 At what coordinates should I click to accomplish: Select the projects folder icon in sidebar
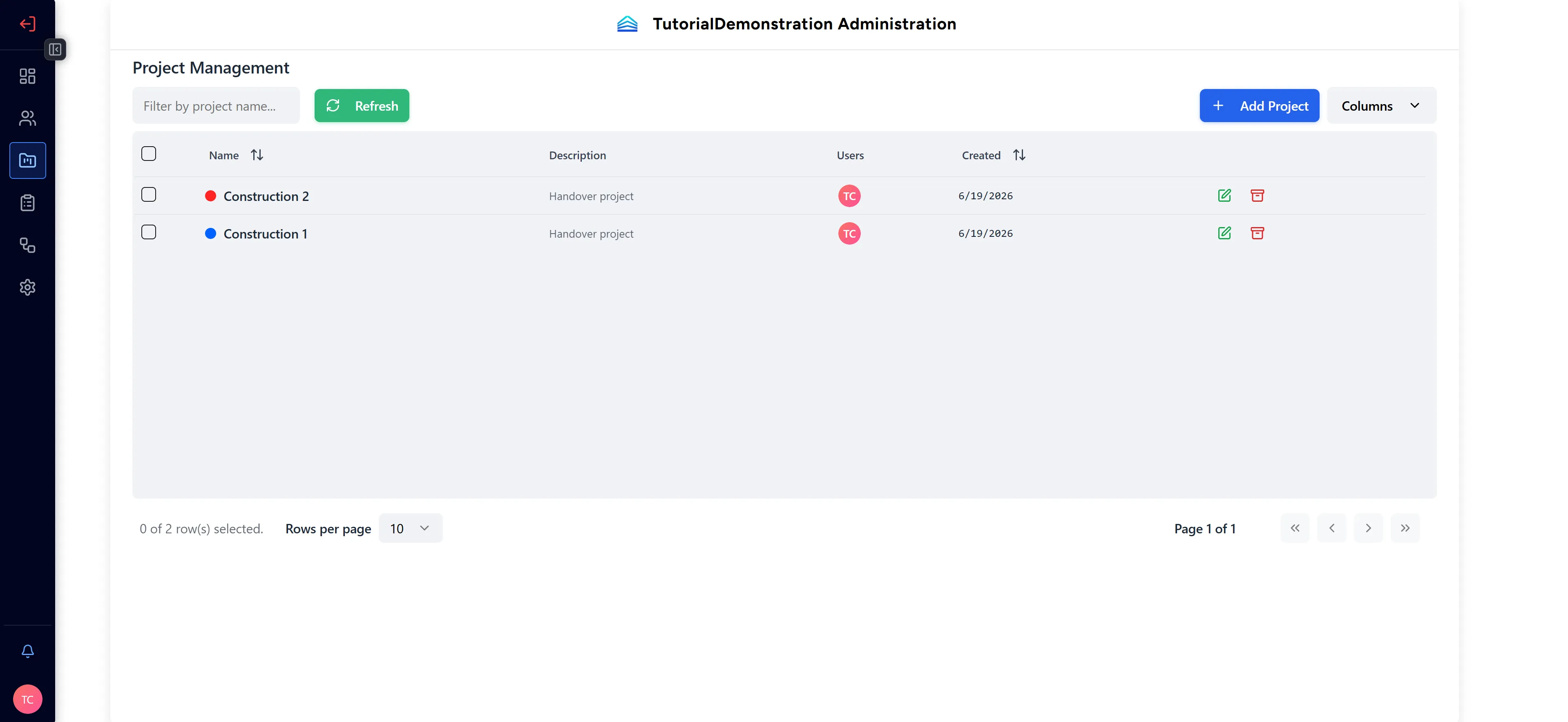pos(27,160)
